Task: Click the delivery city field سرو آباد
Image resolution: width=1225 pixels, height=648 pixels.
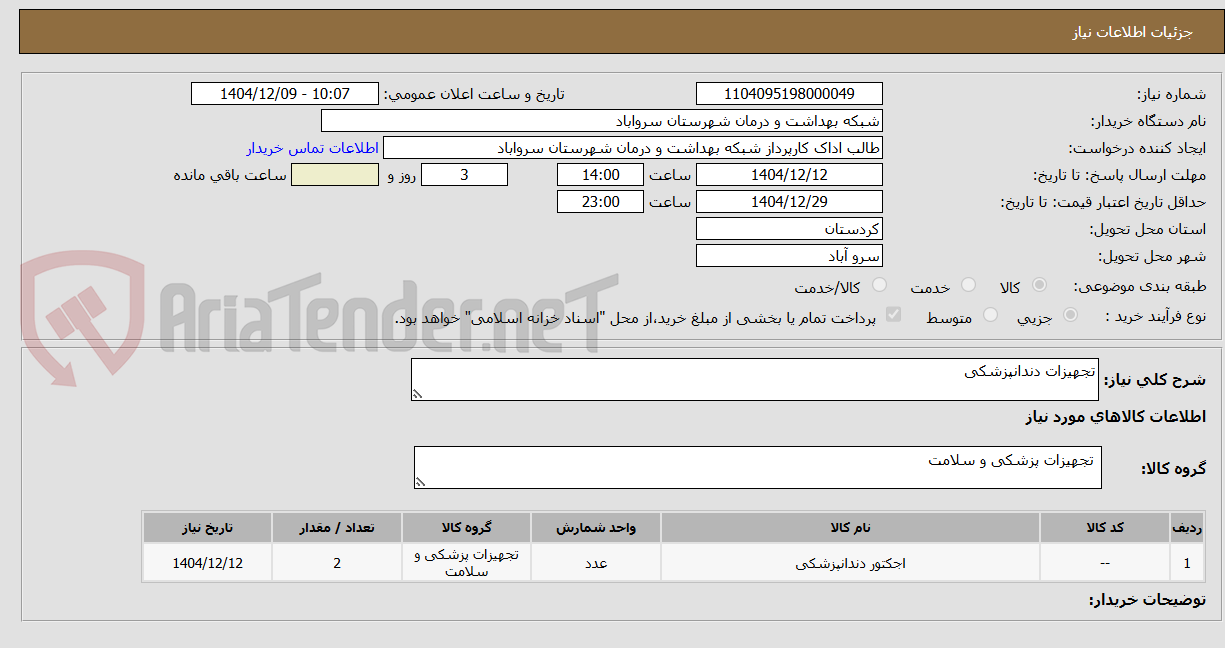Action: pos(789,256)
